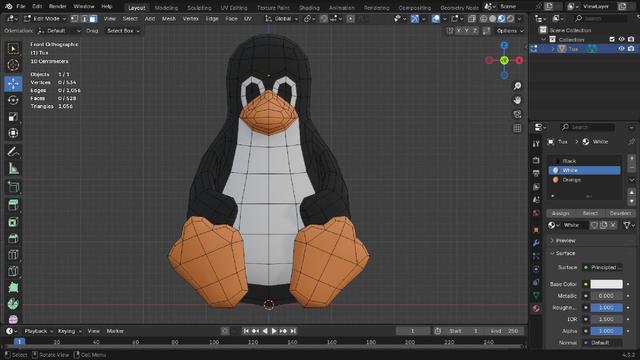Open Material properties tab

536,309
